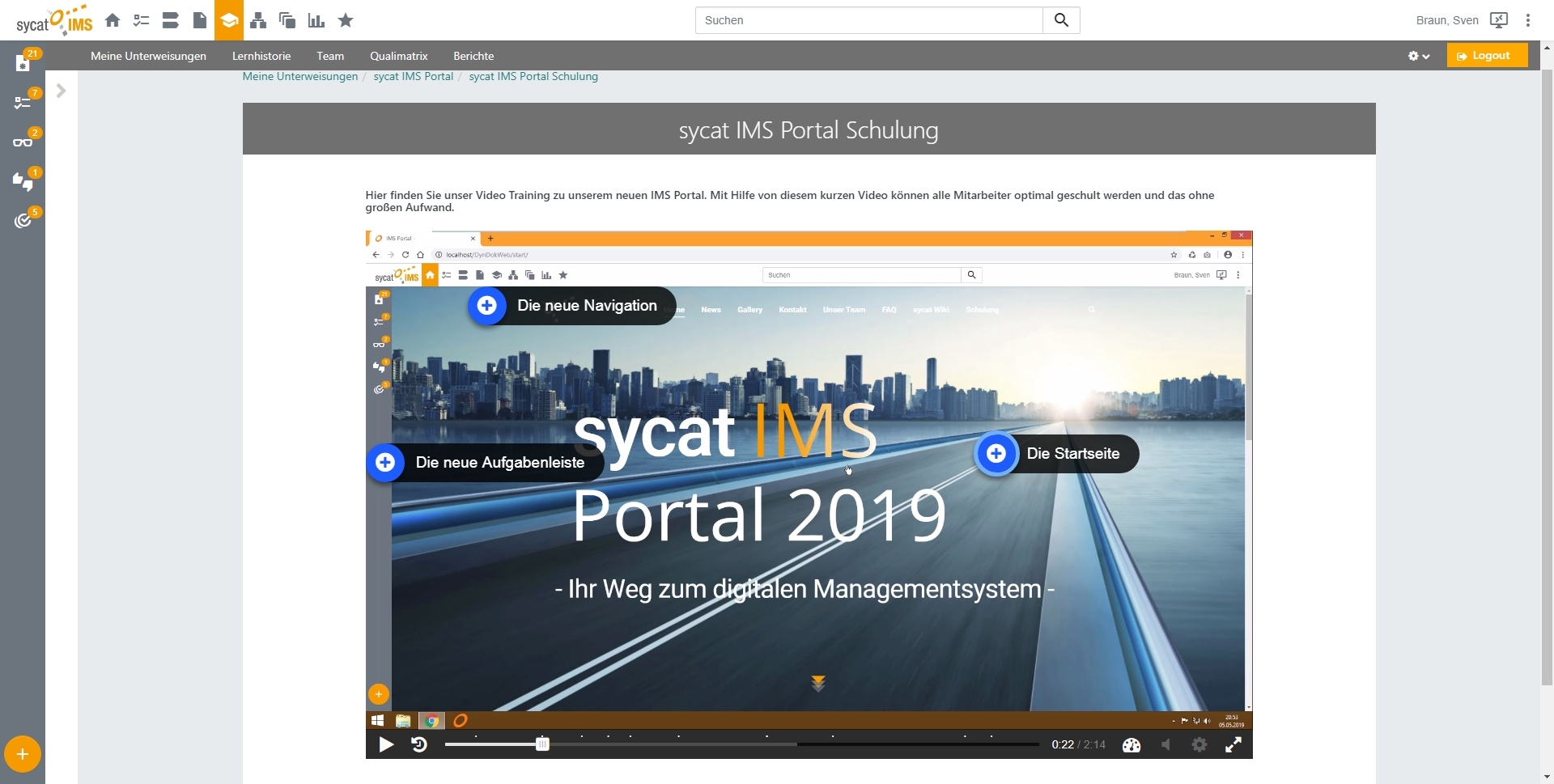Click the page's vertical scrollbar

click(1547, 377)
